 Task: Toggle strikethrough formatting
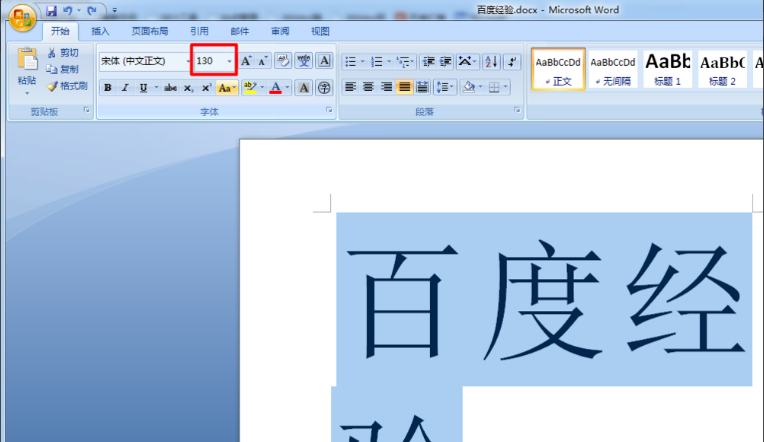click(x=170, y=88)
